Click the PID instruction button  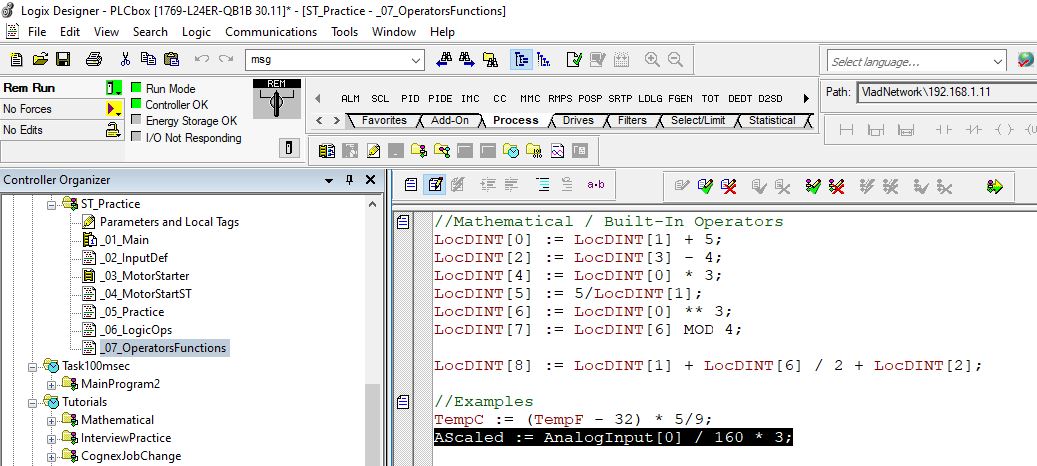(410, 99)
